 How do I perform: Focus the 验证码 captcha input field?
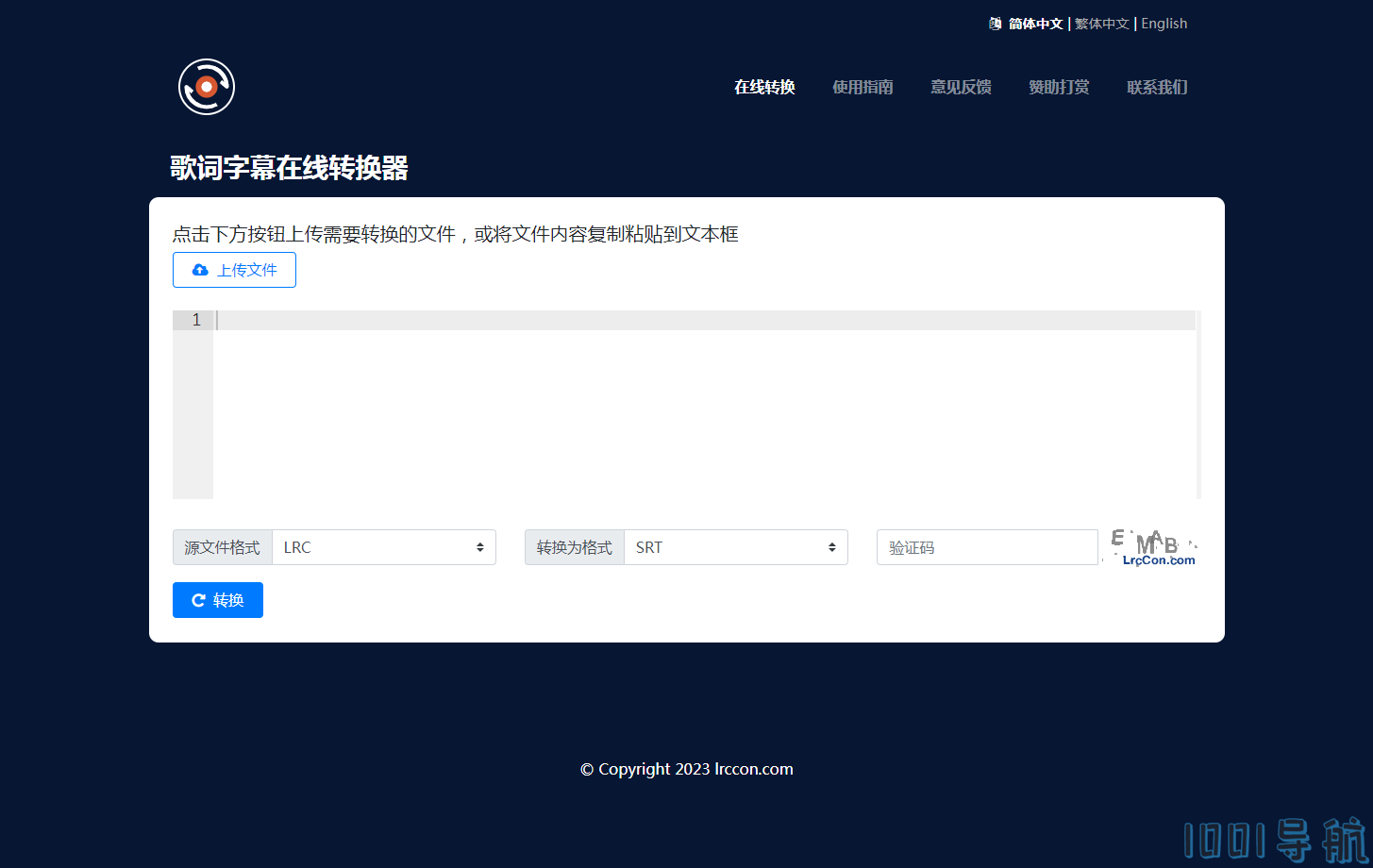[x=987, y=547]
